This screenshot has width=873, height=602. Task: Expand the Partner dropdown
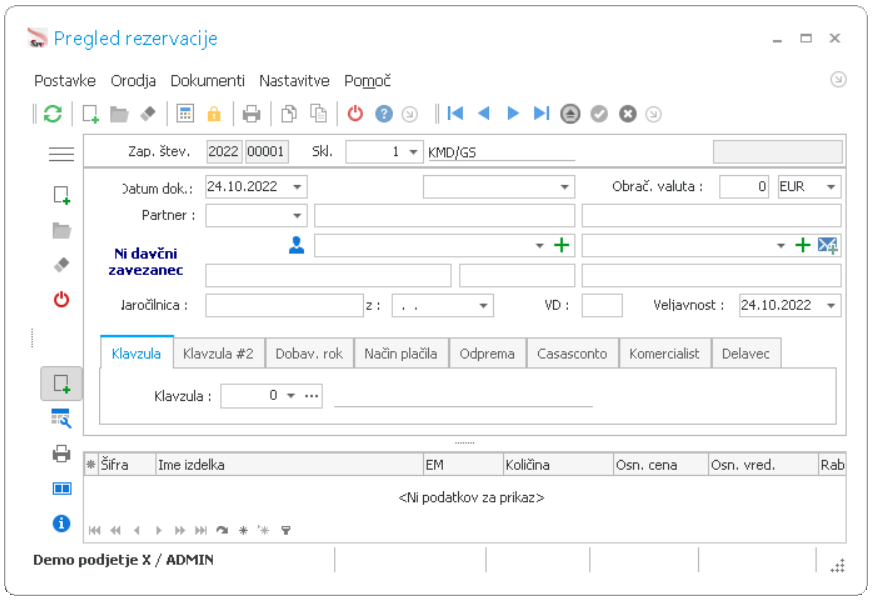pyautogui.click(x=297, y=216)
